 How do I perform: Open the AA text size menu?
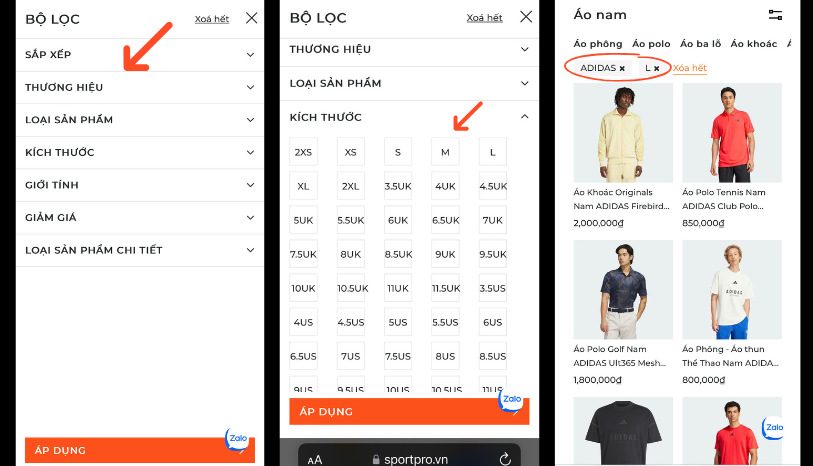point(315,460)
